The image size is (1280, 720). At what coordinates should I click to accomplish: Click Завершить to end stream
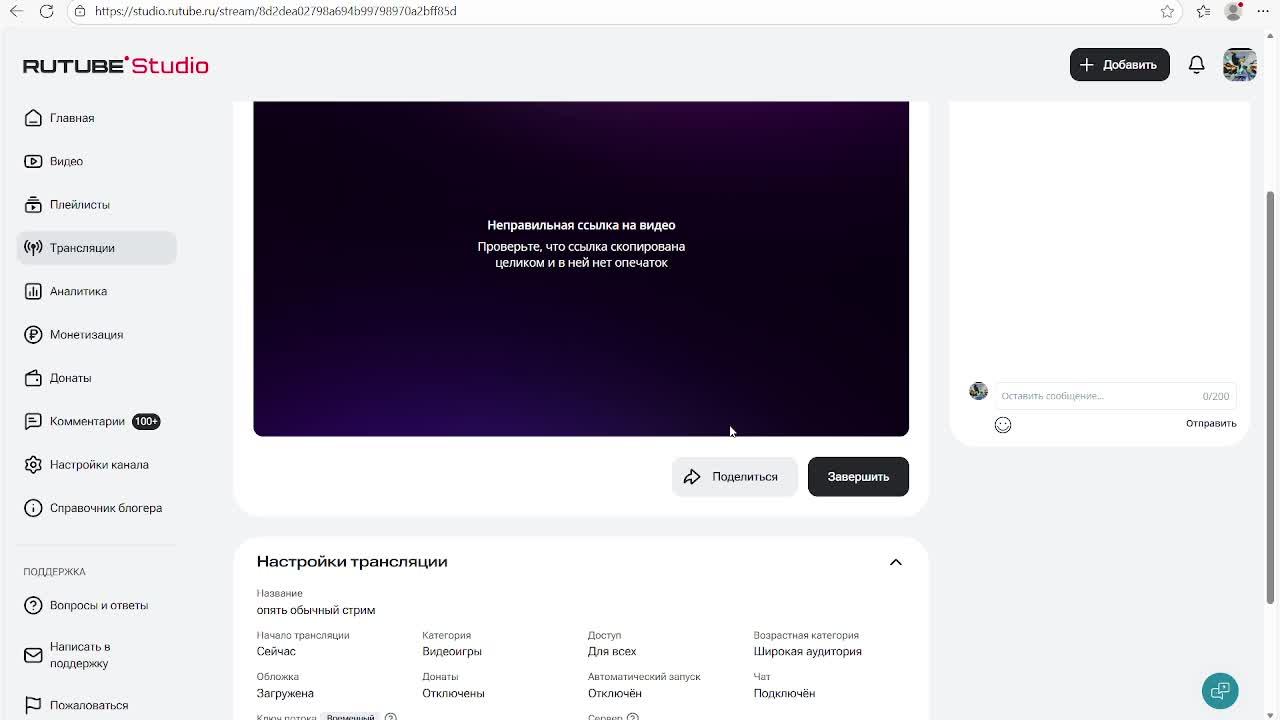coord(858,477)
